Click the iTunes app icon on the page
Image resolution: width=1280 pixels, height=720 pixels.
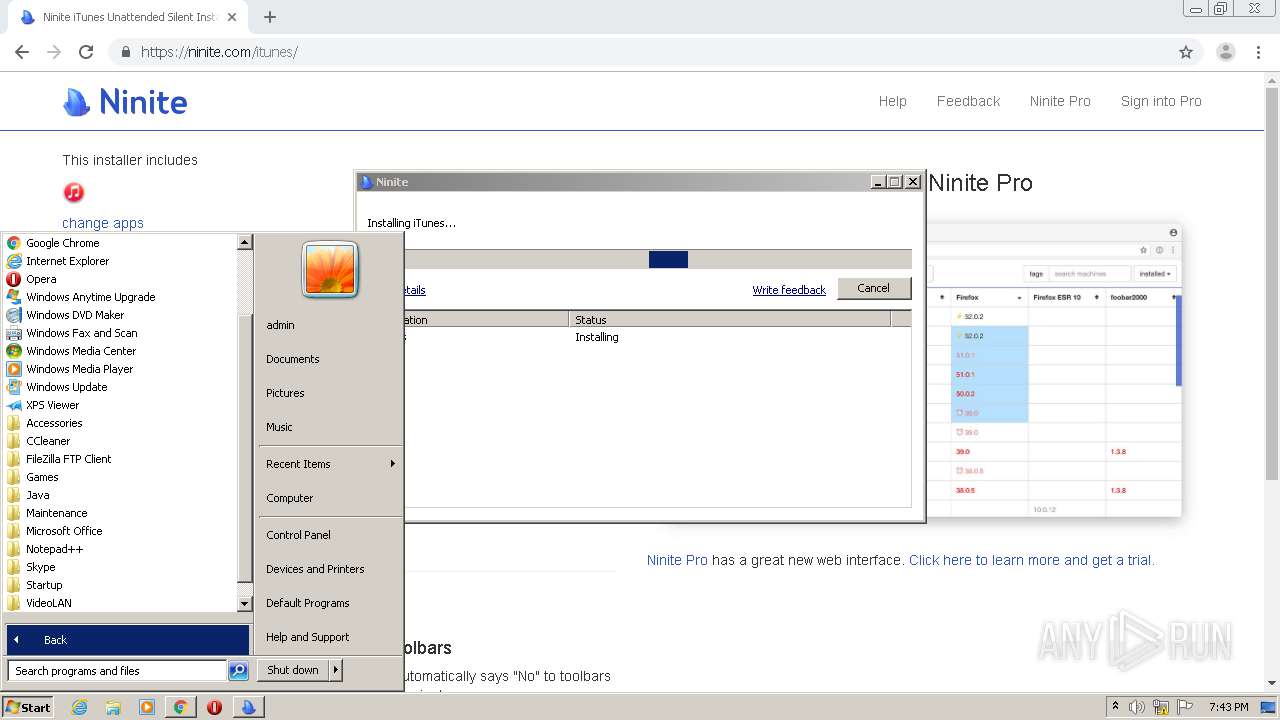pos(74,192)
